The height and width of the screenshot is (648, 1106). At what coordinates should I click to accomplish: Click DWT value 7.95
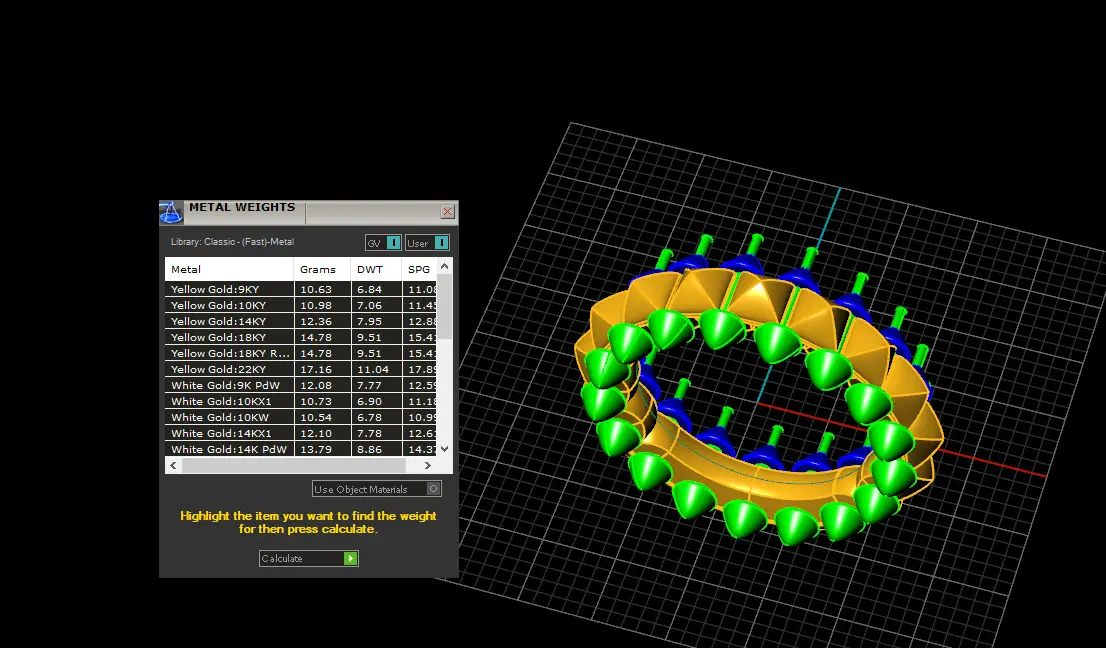pos(370,322)
